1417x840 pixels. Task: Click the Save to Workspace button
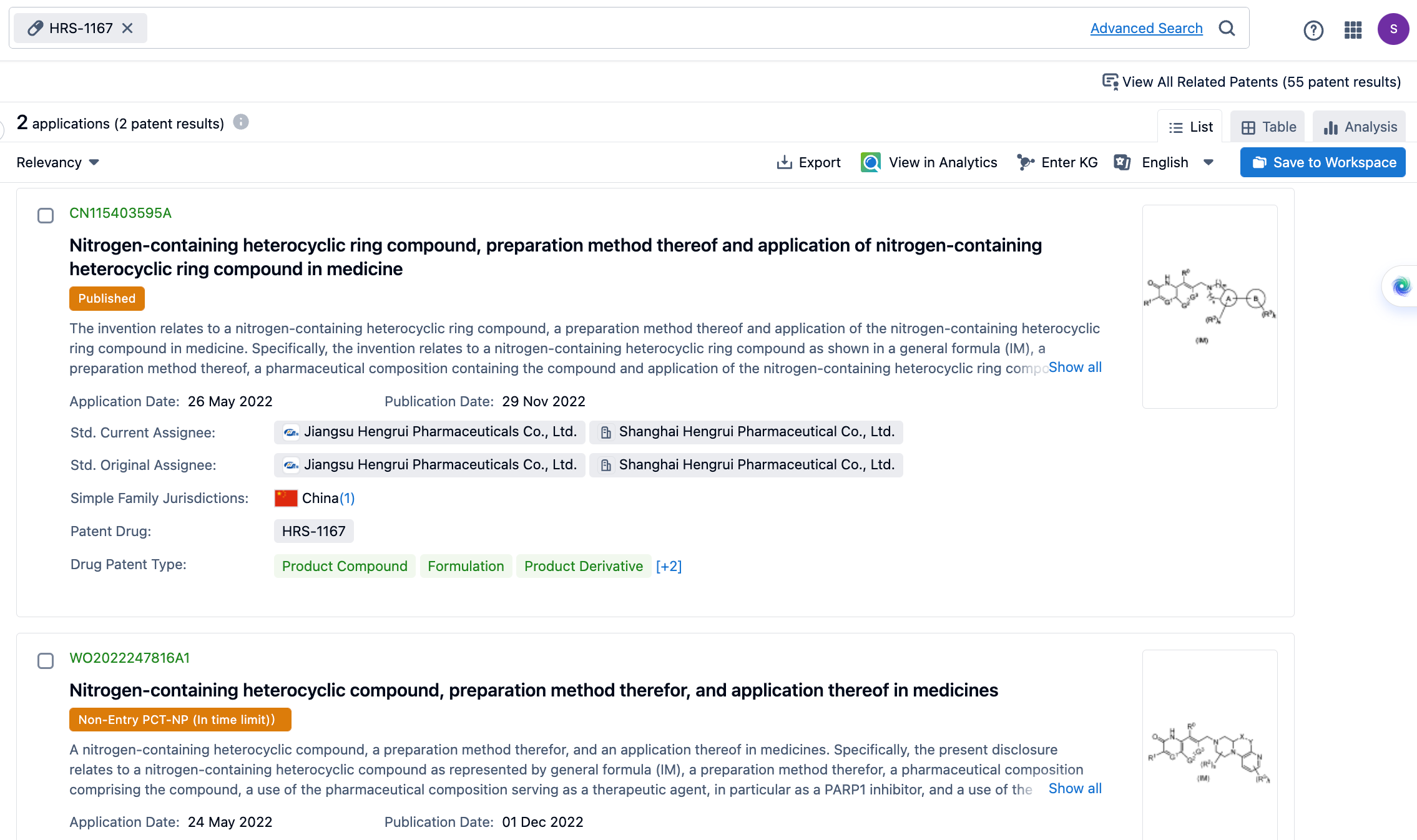[1323, 162]
